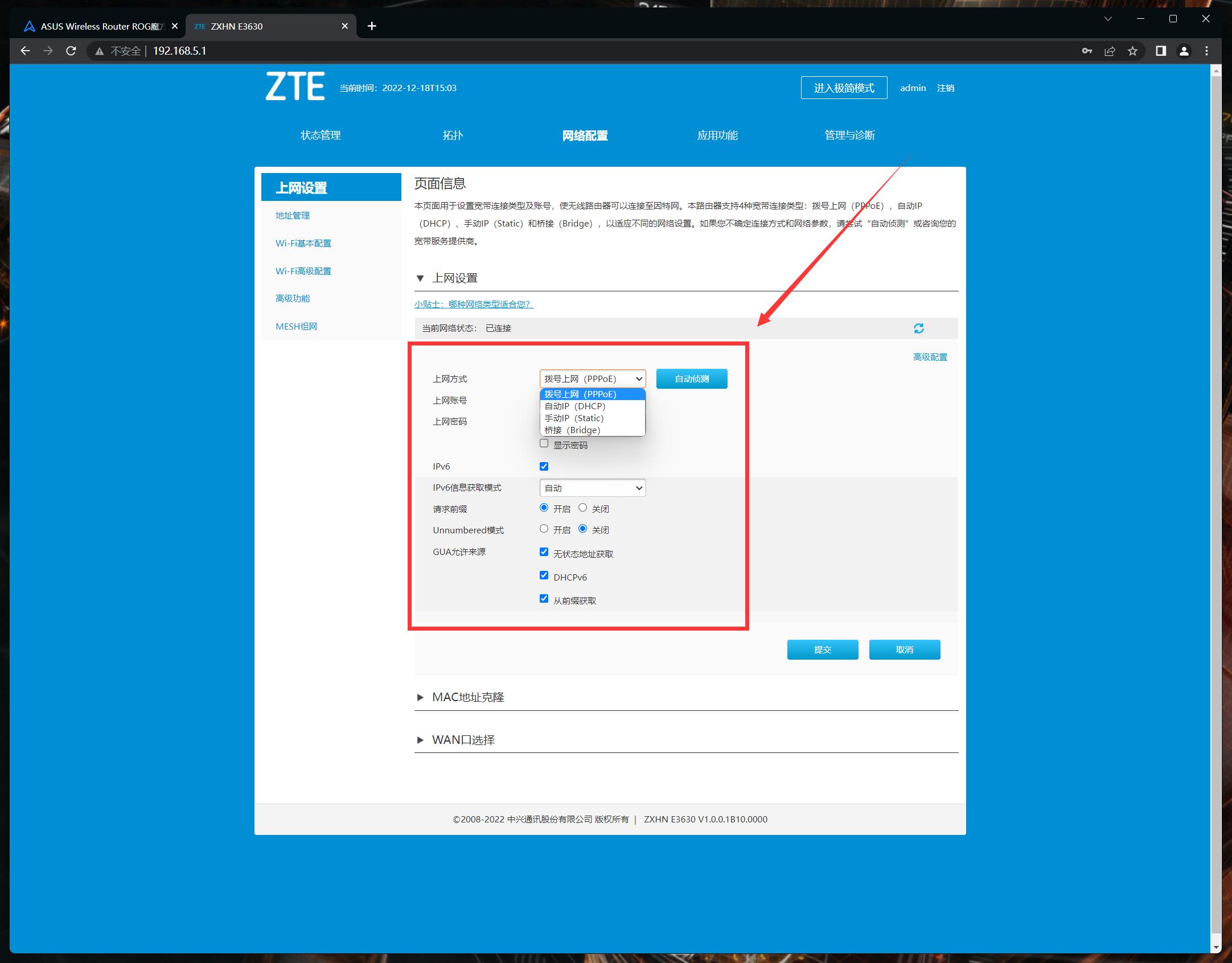Click the 自动侦测 auto-detect button
The image size is (1232, 963).
pos(691,379)
